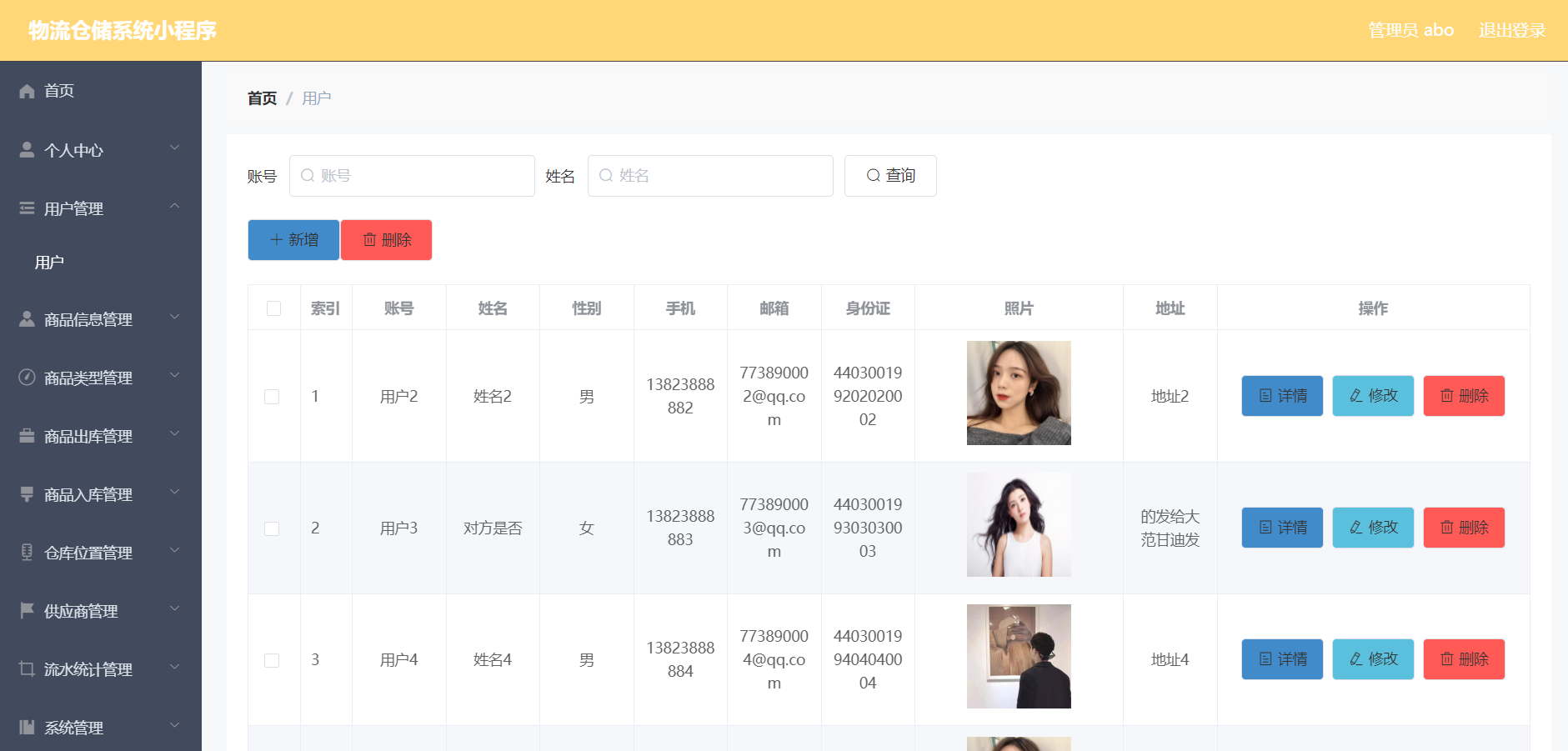Image resolution: width=1568 pixels, height=751 pixels.
Task: Click the 首页 breadcrumb link
Action: [x=262, y=98]
